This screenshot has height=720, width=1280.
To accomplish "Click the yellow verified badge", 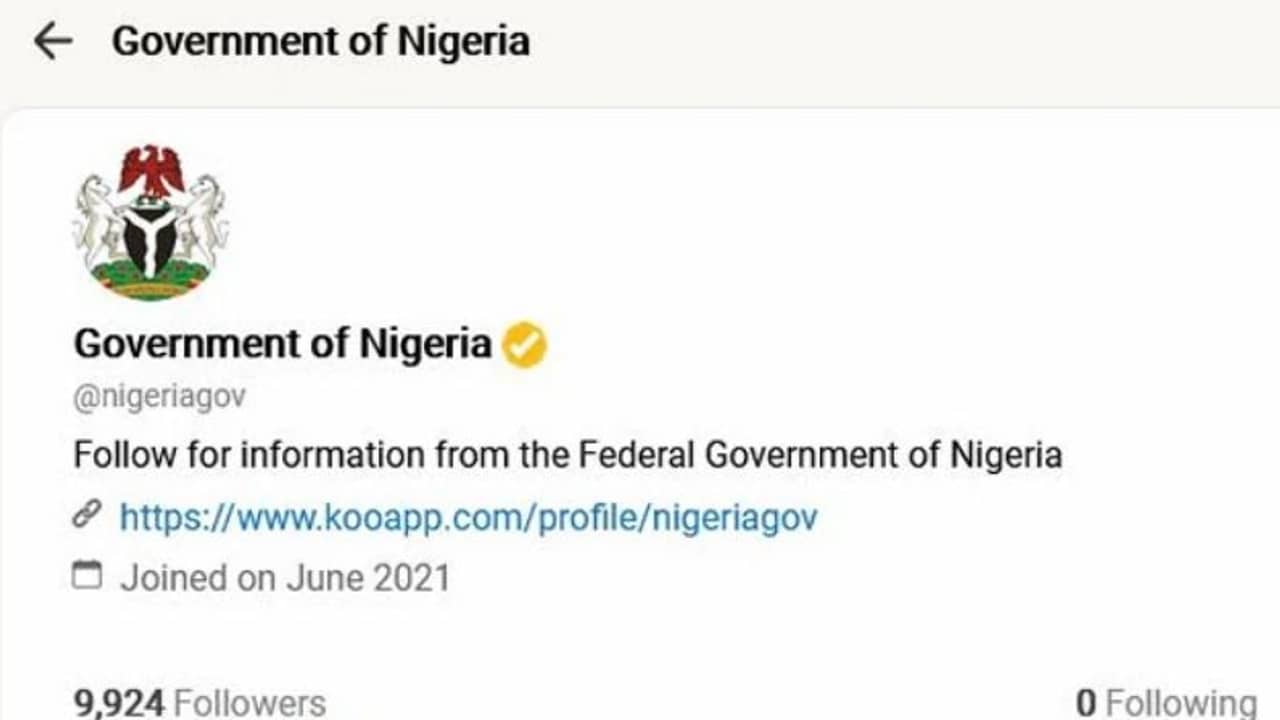I will 524,345.
